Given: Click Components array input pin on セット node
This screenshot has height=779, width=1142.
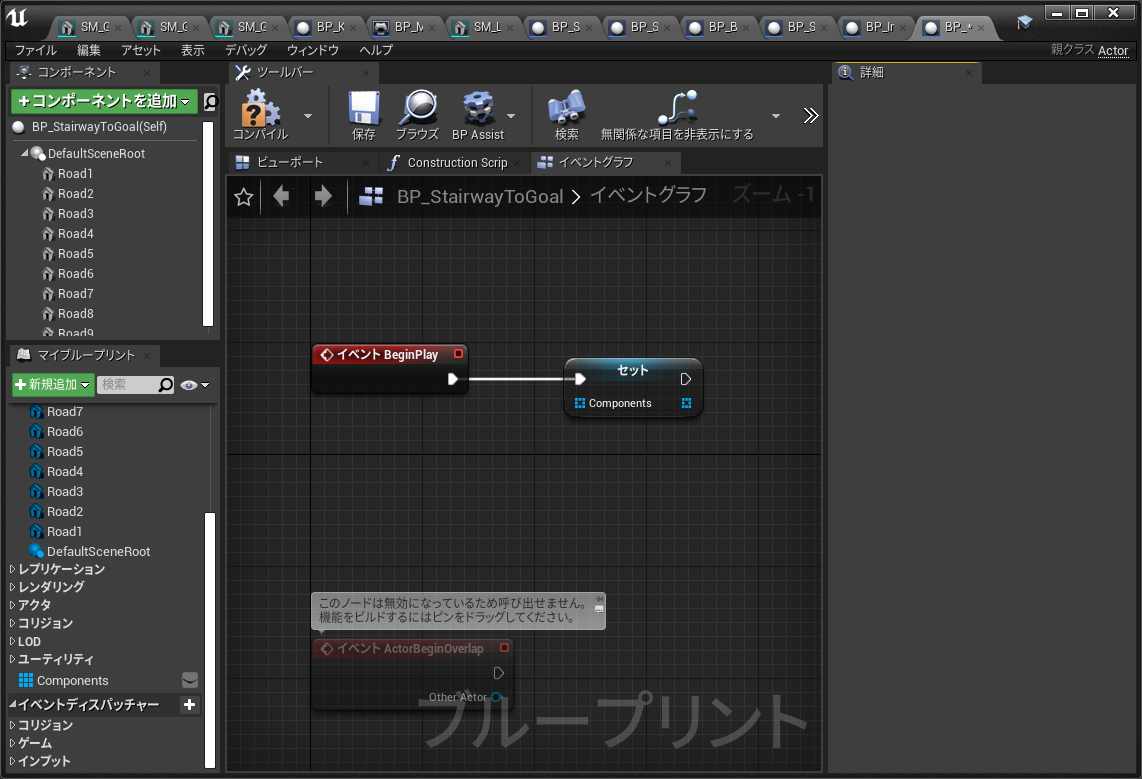Looking at the screenshot, I should click(580, 403).
